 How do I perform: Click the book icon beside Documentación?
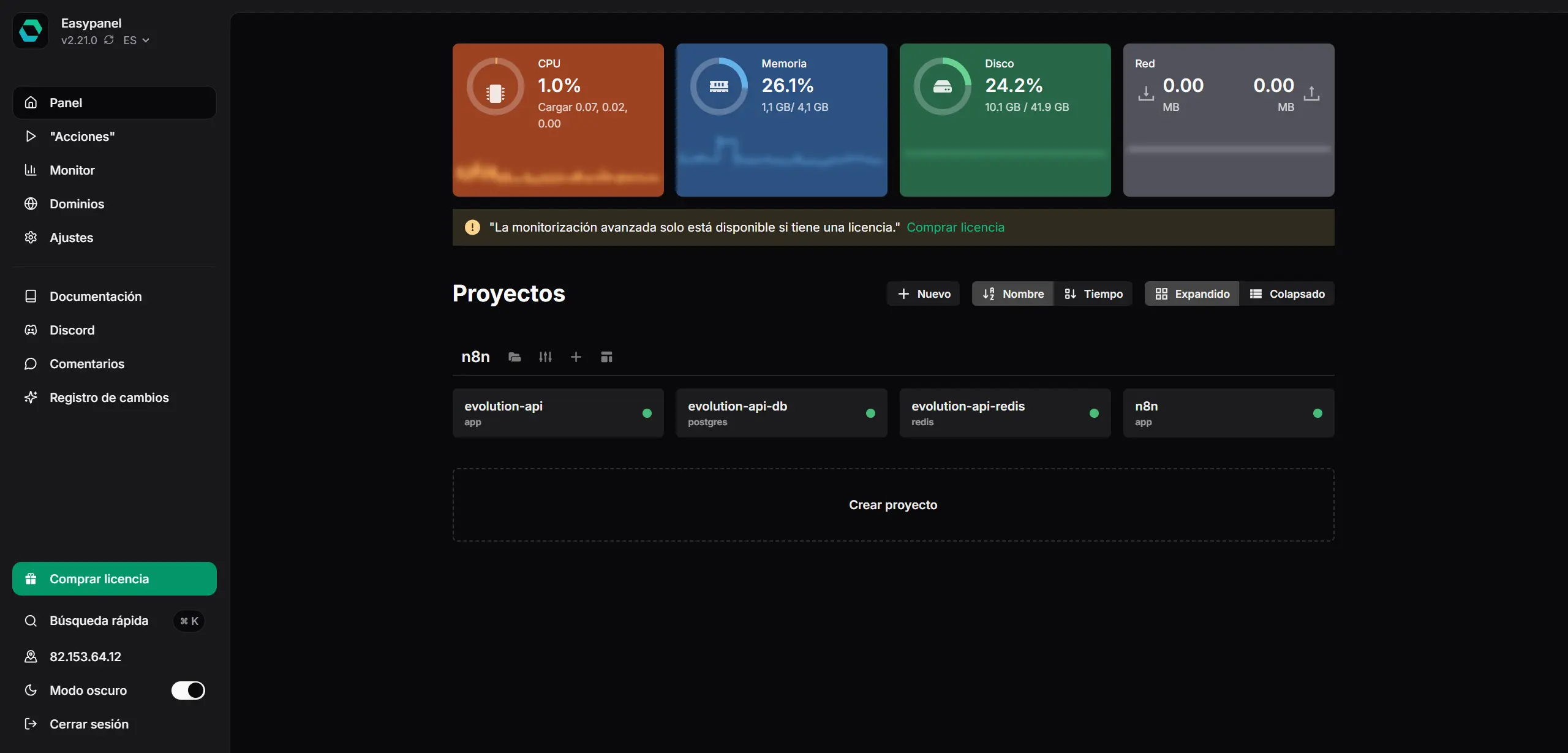click(x=31, y=296)
